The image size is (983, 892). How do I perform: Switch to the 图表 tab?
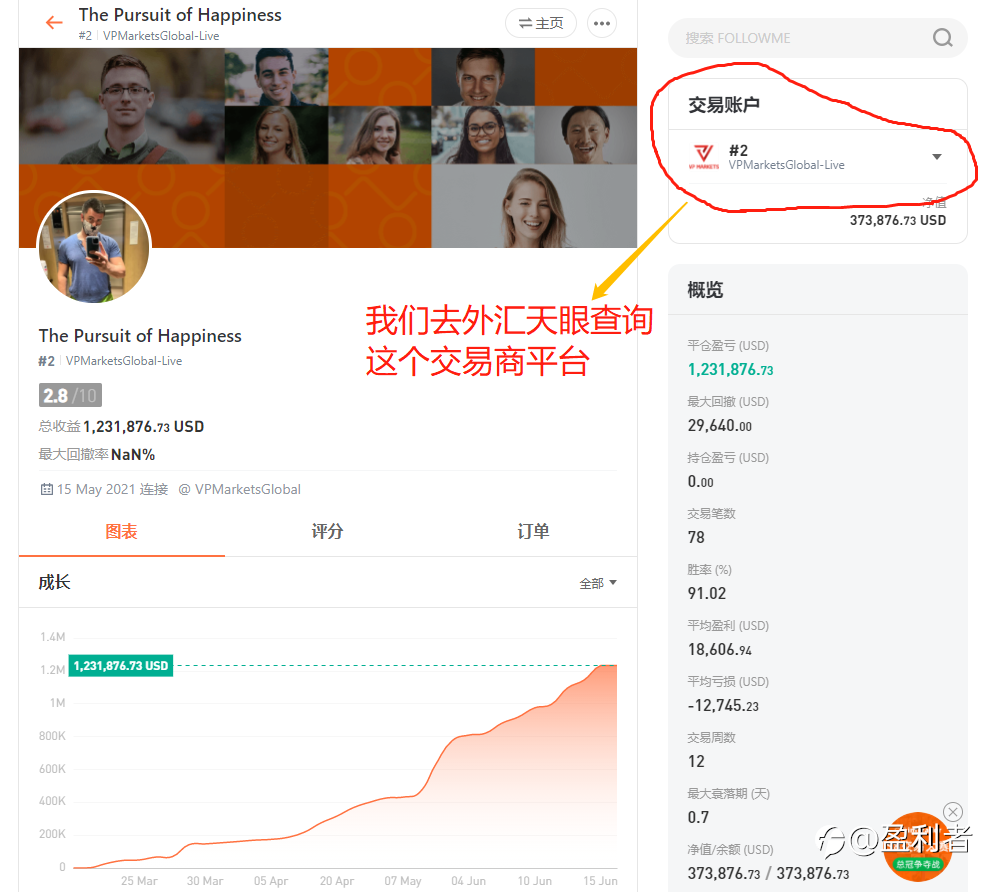click(121, 532)
